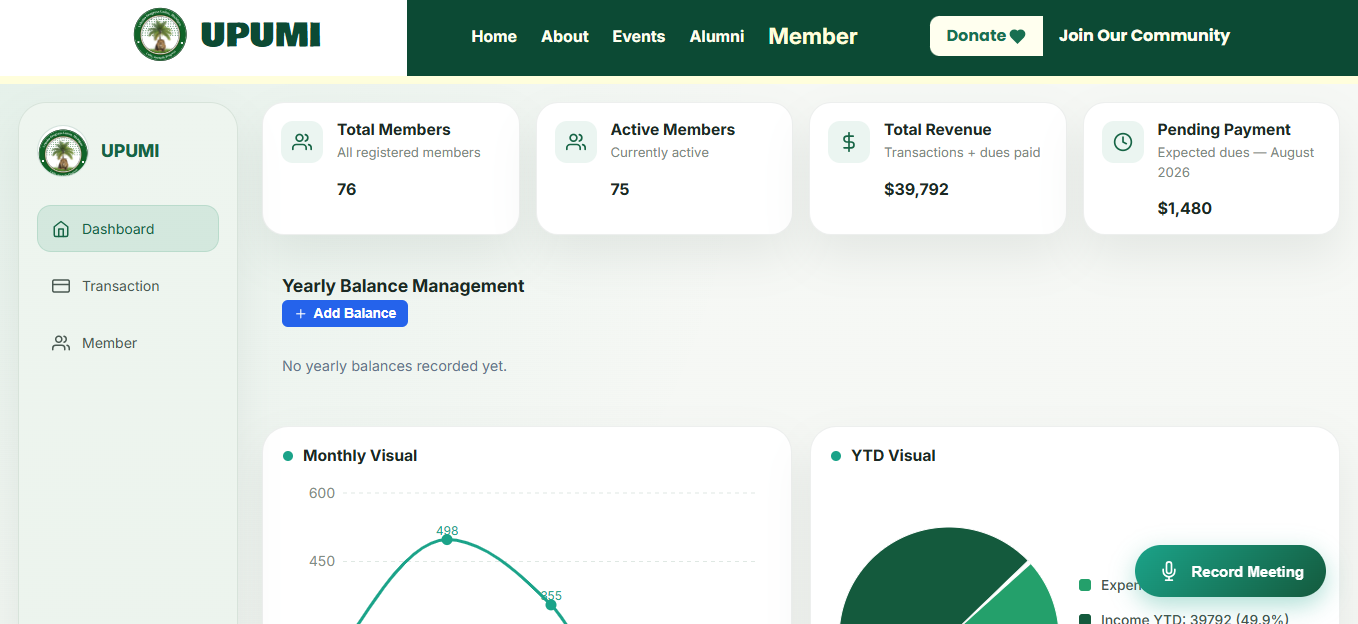Click the Total Revenue dollar icon
The height and width of the screenshot is (624, 1358).
coord(849,142)
